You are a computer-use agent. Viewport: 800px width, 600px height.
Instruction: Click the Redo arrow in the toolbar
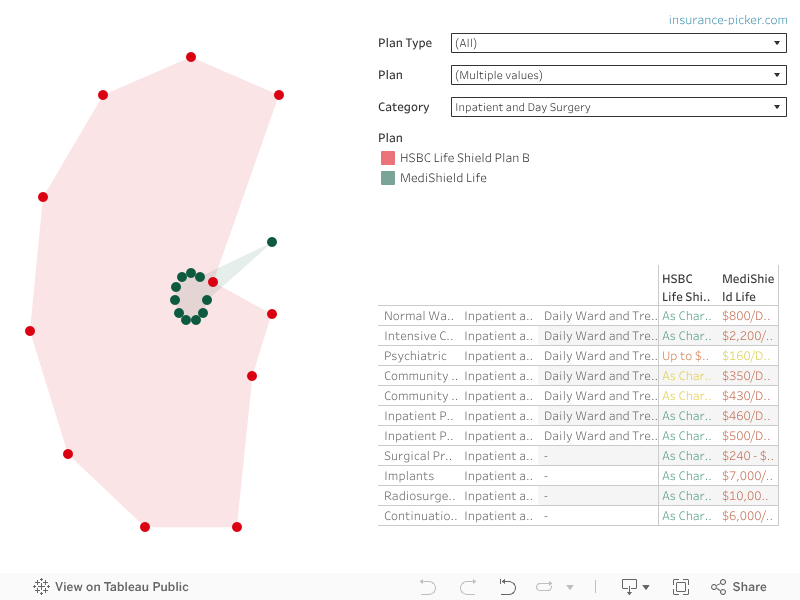pos(467,587)
